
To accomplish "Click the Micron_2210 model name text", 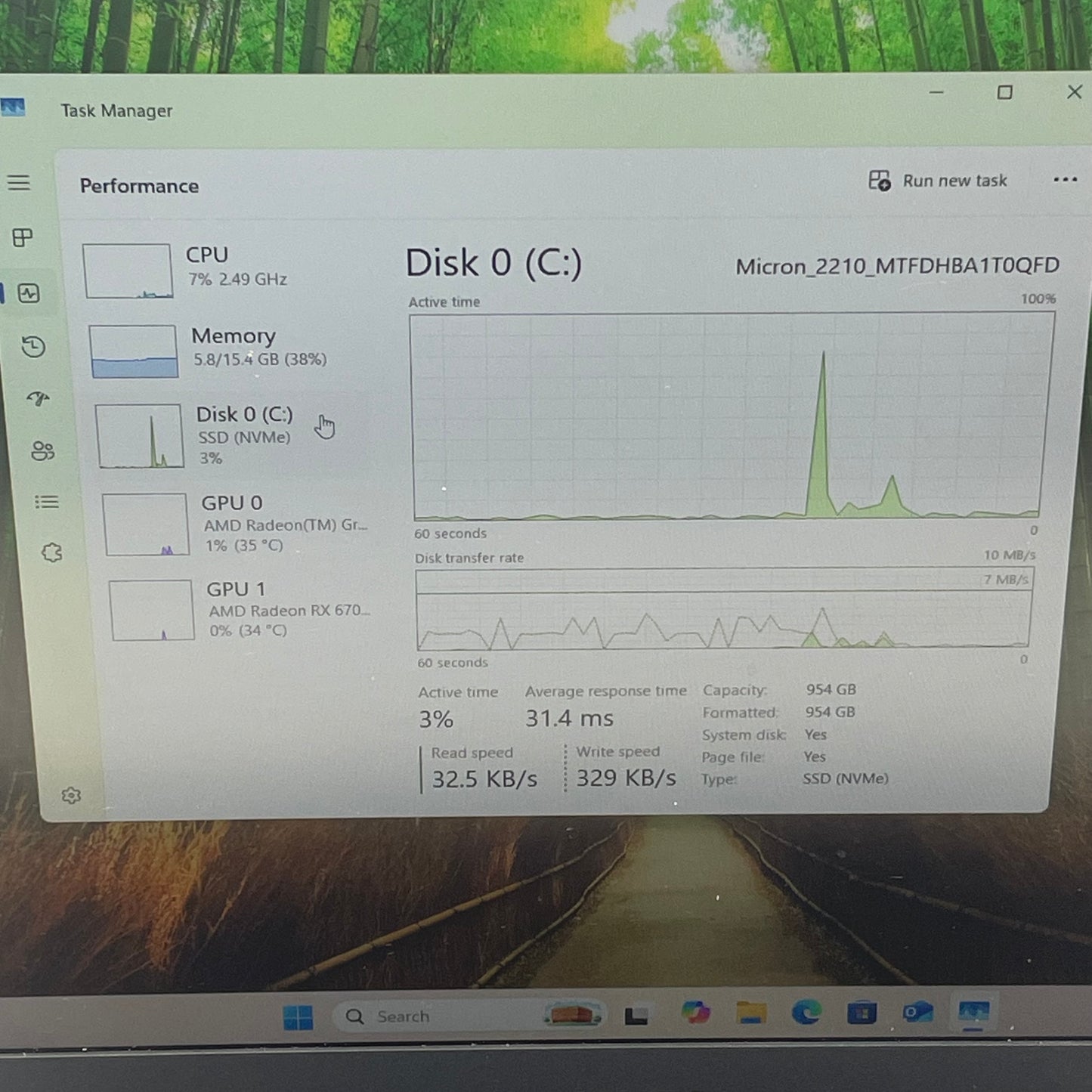I will pos(897,266).
